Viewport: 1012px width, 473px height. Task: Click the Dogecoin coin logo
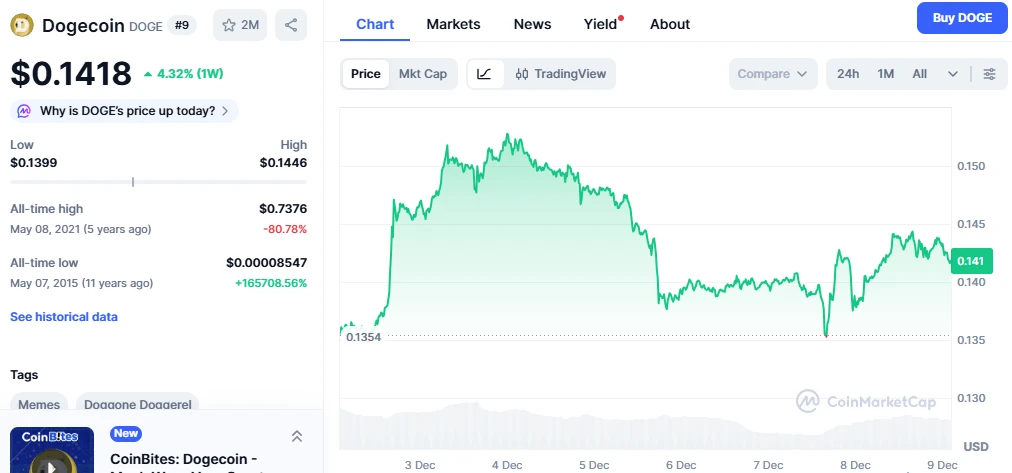coord(22,25)
